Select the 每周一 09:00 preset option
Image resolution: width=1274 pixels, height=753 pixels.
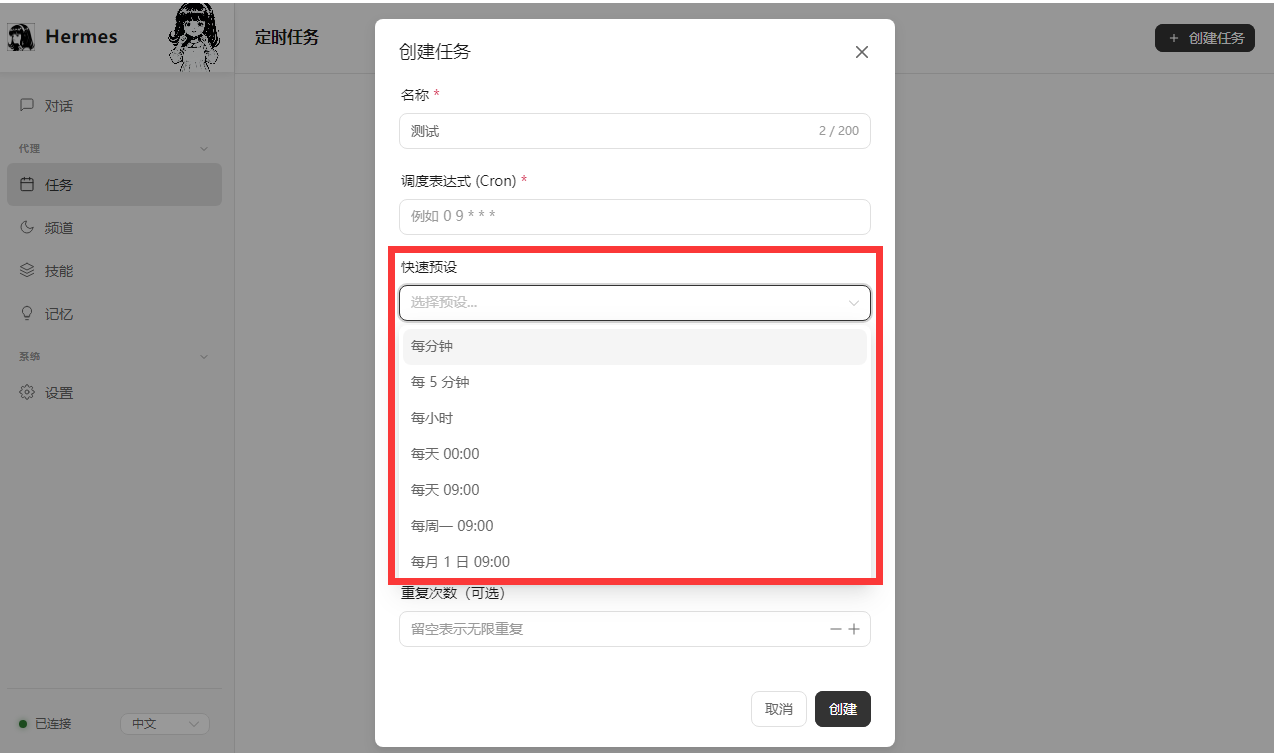635,526
